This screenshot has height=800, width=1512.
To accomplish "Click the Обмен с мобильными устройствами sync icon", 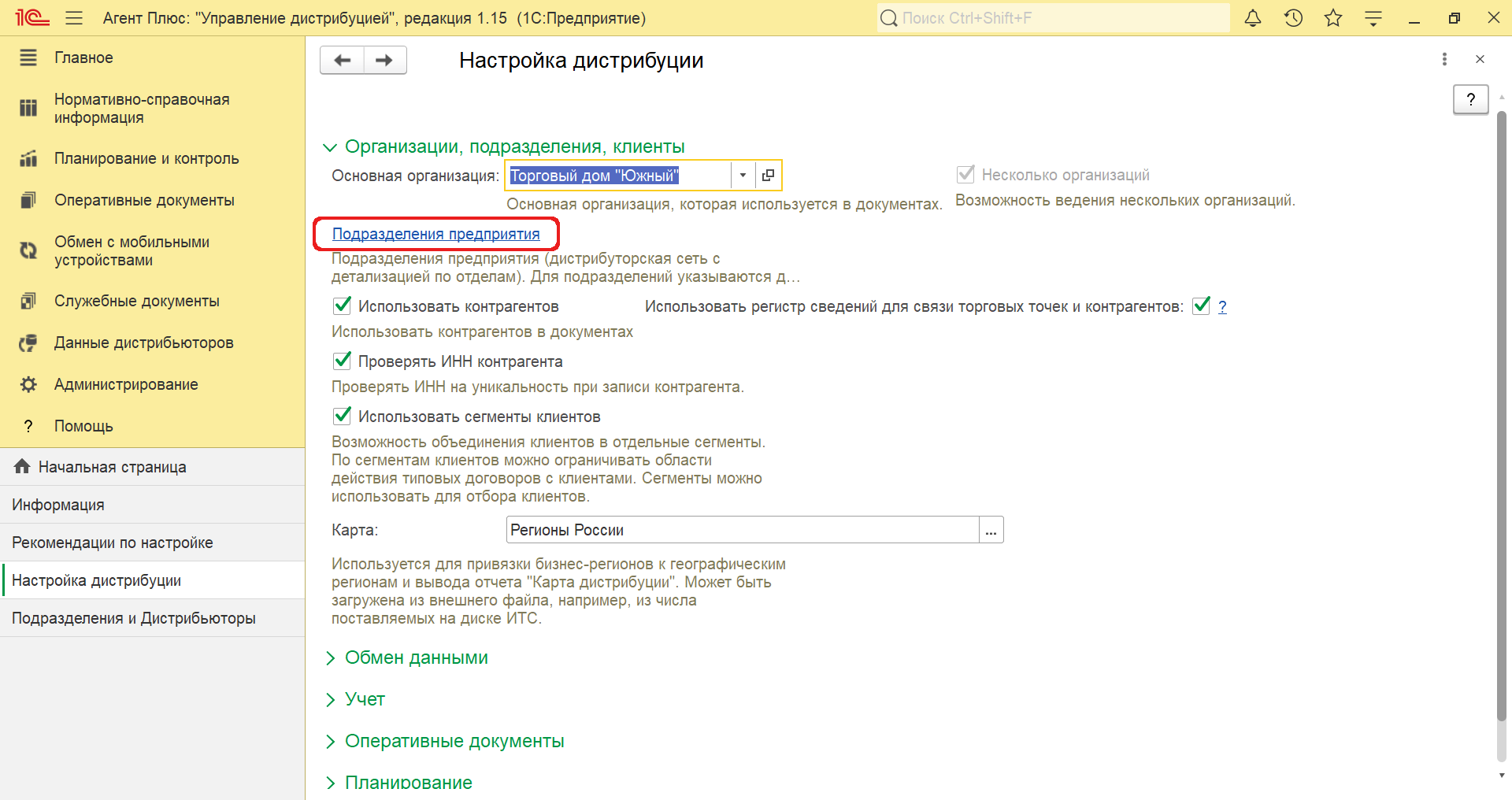I will pyautogui.click(x=28, y=250).
